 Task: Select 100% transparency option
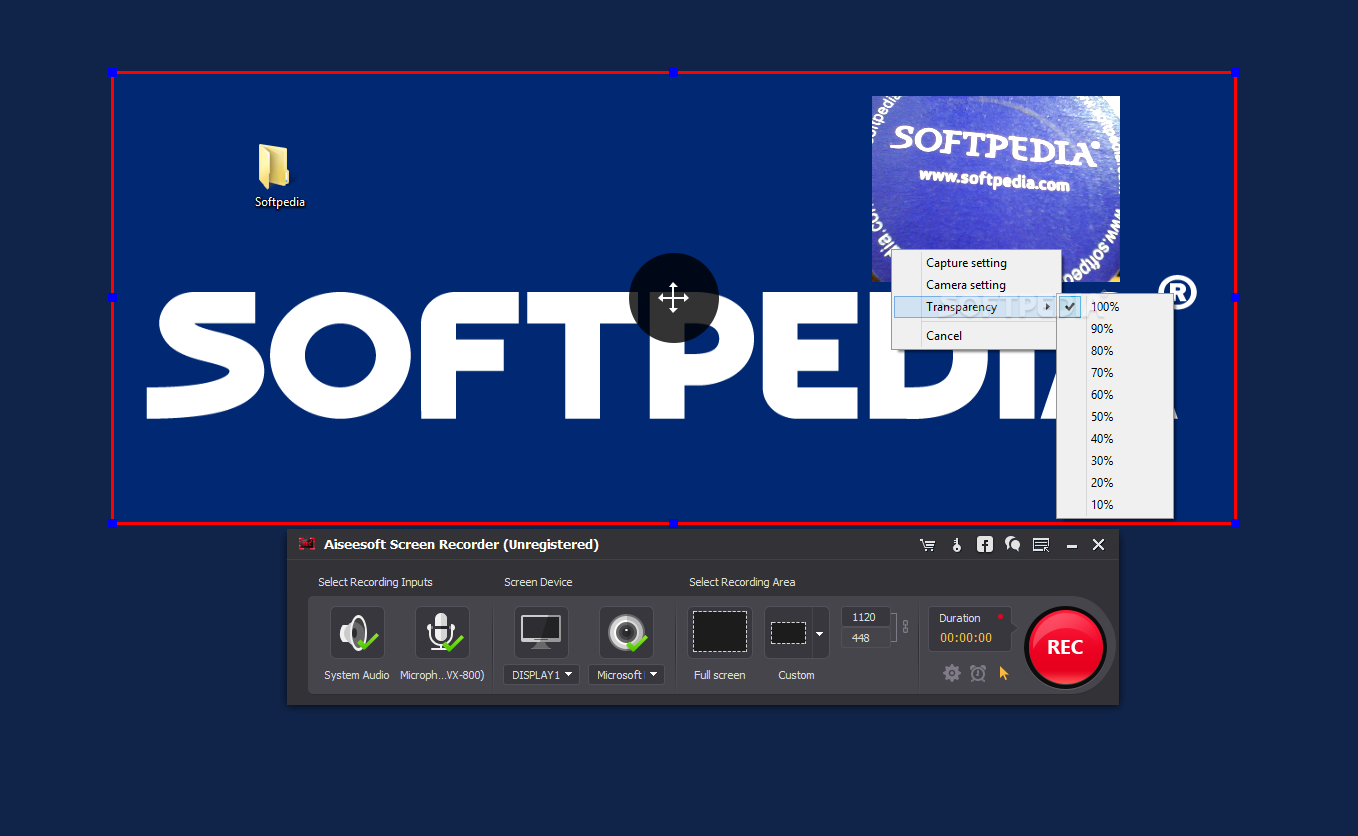(x=1114, y=307)
